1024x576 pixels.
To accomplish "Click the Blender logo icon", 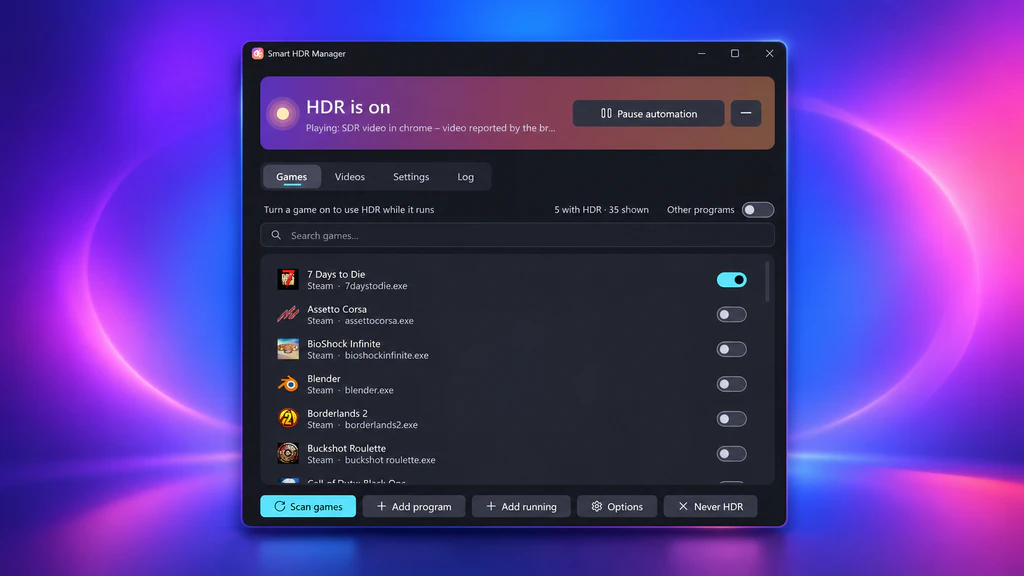I will pyautogui.click(x=287, y=384).
